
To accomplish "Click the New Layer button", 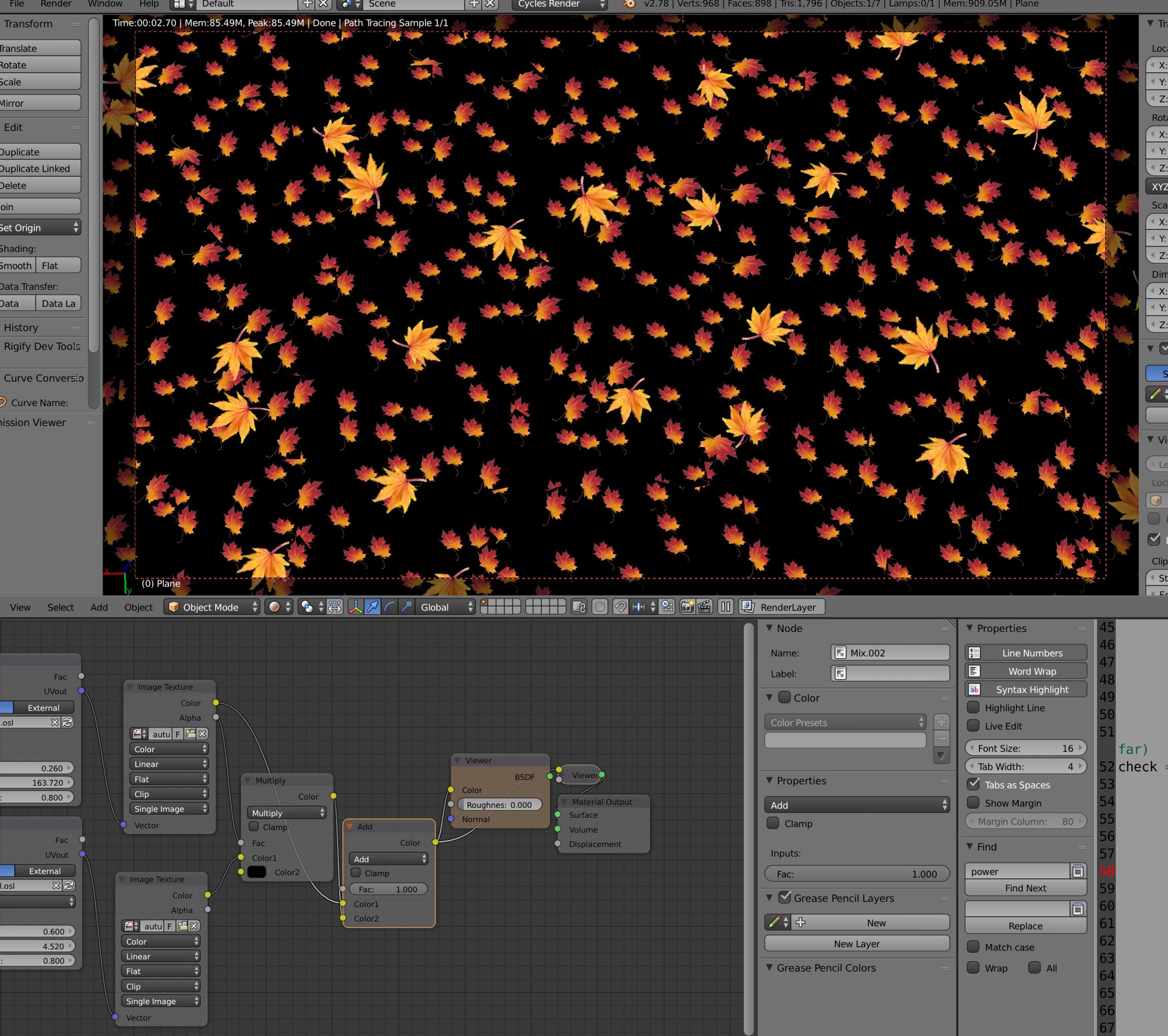I will pyautogui.click(x=857, y=944).
